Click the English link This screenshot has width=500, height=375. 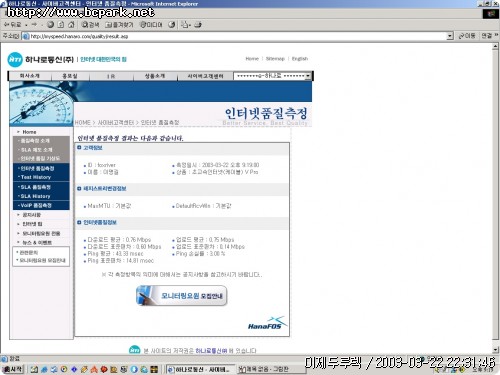(x=300, y=59)
